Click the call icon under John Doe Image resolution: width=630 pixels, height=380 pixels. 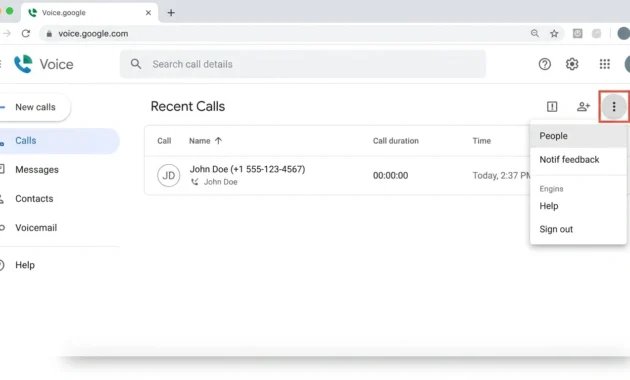click(x=195, y=182)
